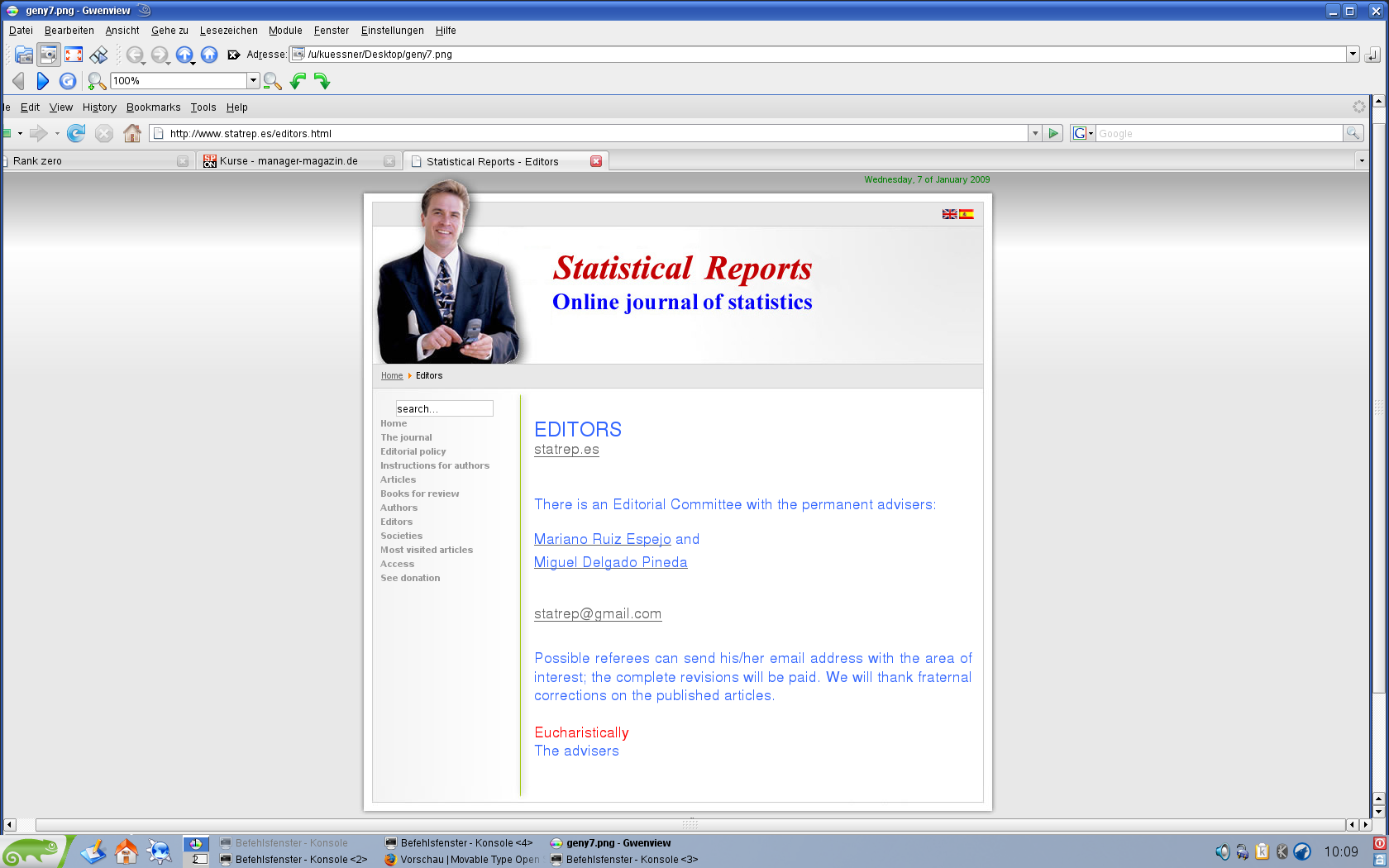1389x868 pixels.
Task: Toggle full screen mode in toolbar
Action: coord(74,55)
